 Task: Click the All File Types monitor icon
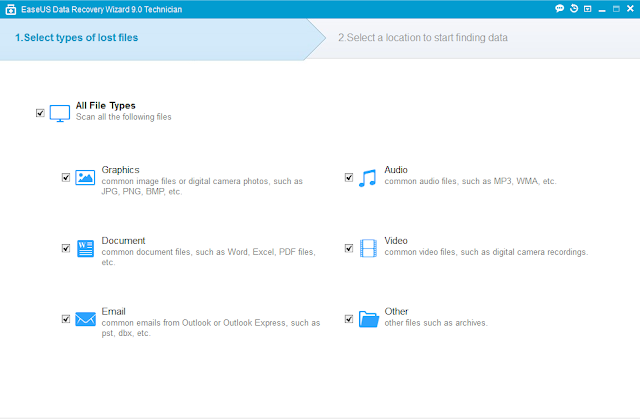coord(60,113)
